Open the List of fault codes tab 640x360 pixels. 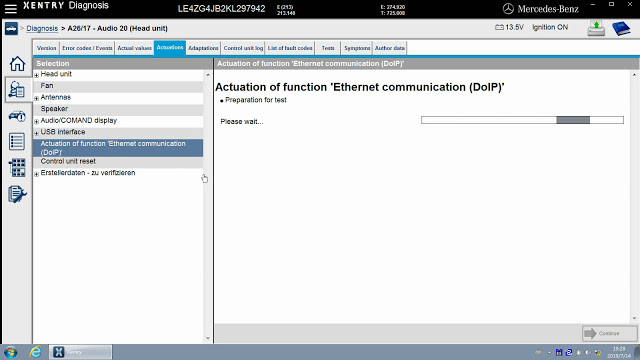pyautogui.click(x=290, y=48)
